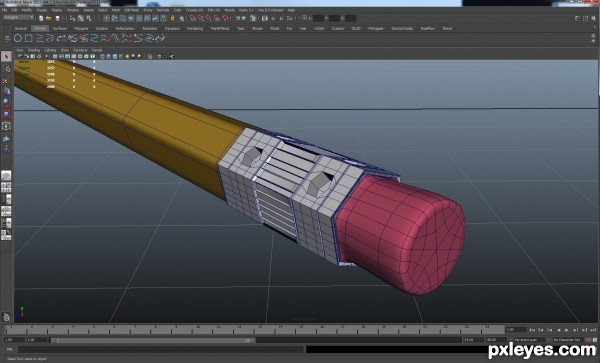Click the NURBS circle shelf icon
Image resolution: width=600 pixels, height=363 pixels.
pos(18,38)
